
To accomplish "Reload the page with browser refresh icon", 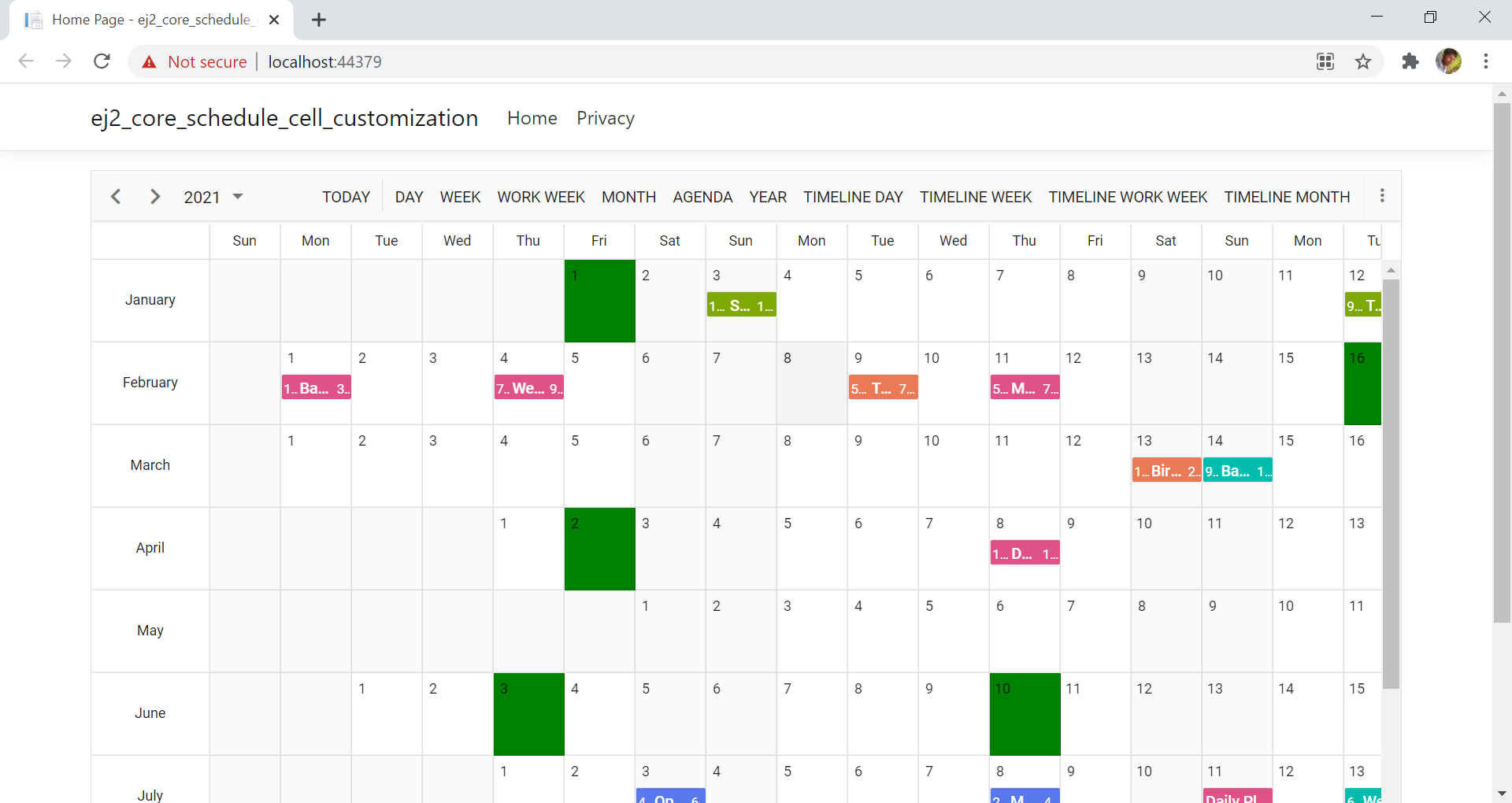I will pyautogui.click(x=102, y=61).
